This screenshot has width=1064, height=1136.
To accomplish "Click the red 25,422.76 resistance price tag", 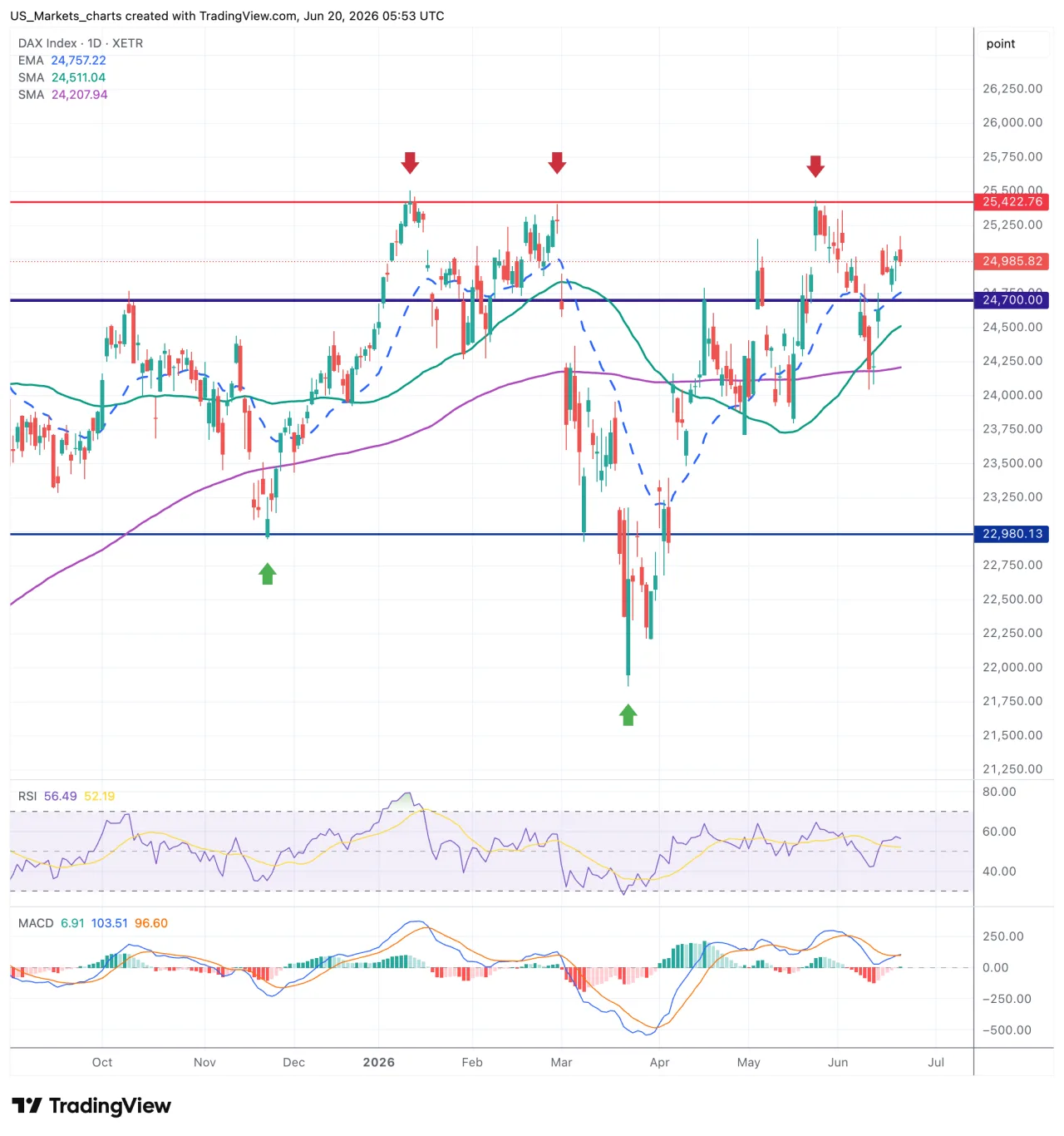I will coord(1012,202).
